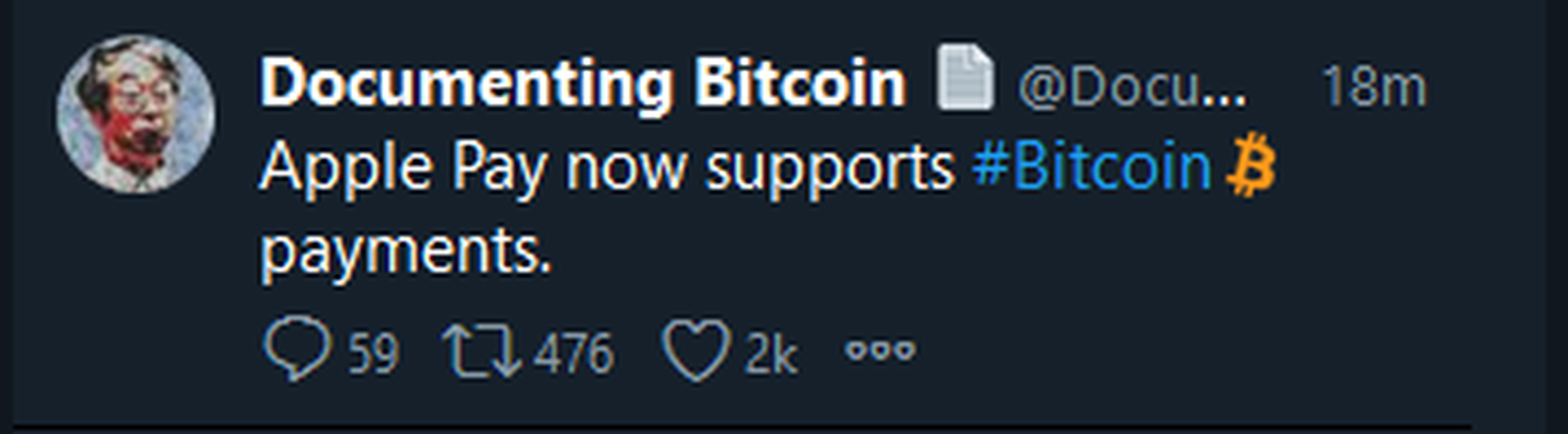The height and width of the screenshot is (434, 1568).
Task: Like the tweet with the heart icon
Action: click(696, 350)
